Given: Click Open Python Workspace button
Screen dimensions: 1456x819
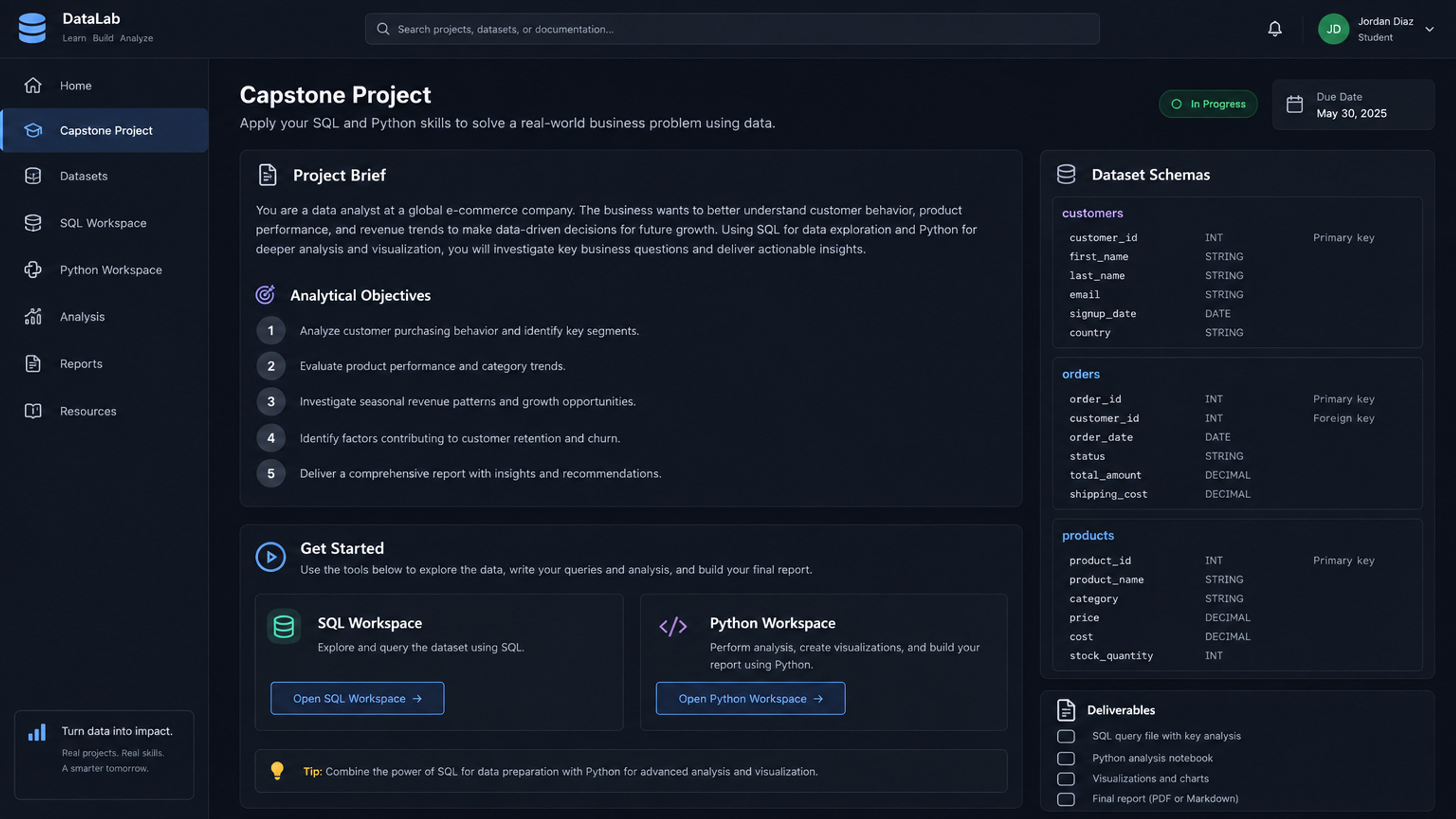Looking at the screenshot, I should (750, 698).
